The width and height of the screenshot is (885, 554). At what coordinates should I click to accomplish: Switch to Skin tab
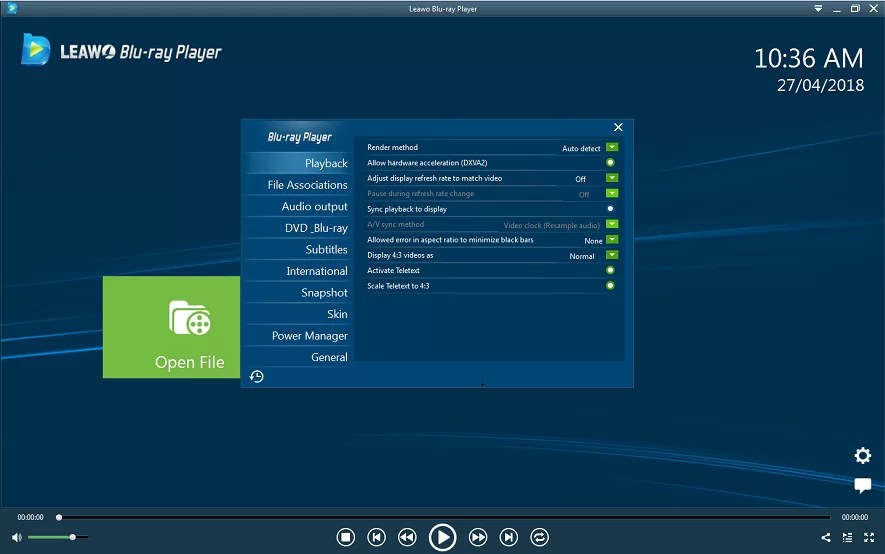click(x=299, y=314)
